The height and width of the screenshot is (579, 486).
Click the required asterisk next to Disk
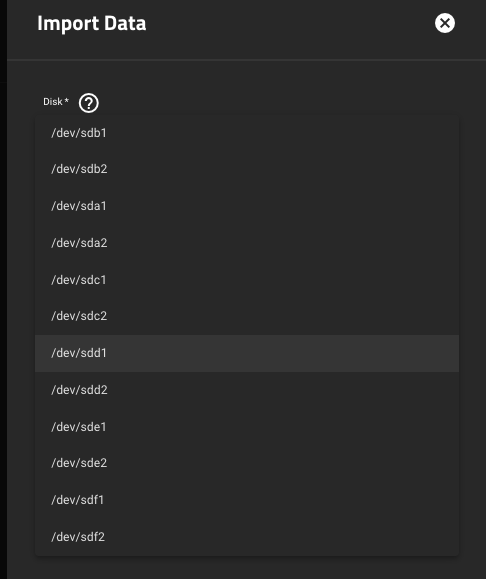[67, 100]
